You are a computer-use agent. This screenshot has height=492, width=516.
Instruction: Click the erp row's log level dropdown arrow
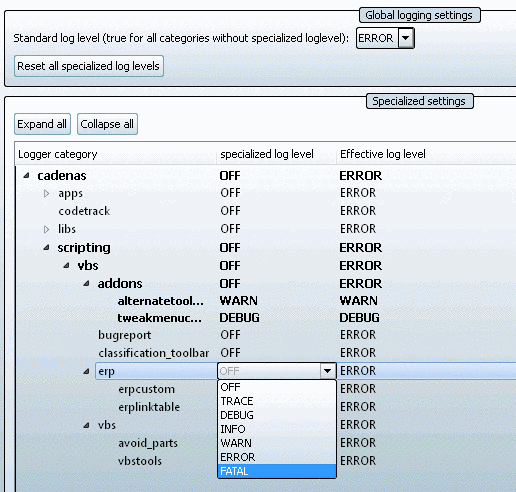pyautogui.click(x=328, y=371)
